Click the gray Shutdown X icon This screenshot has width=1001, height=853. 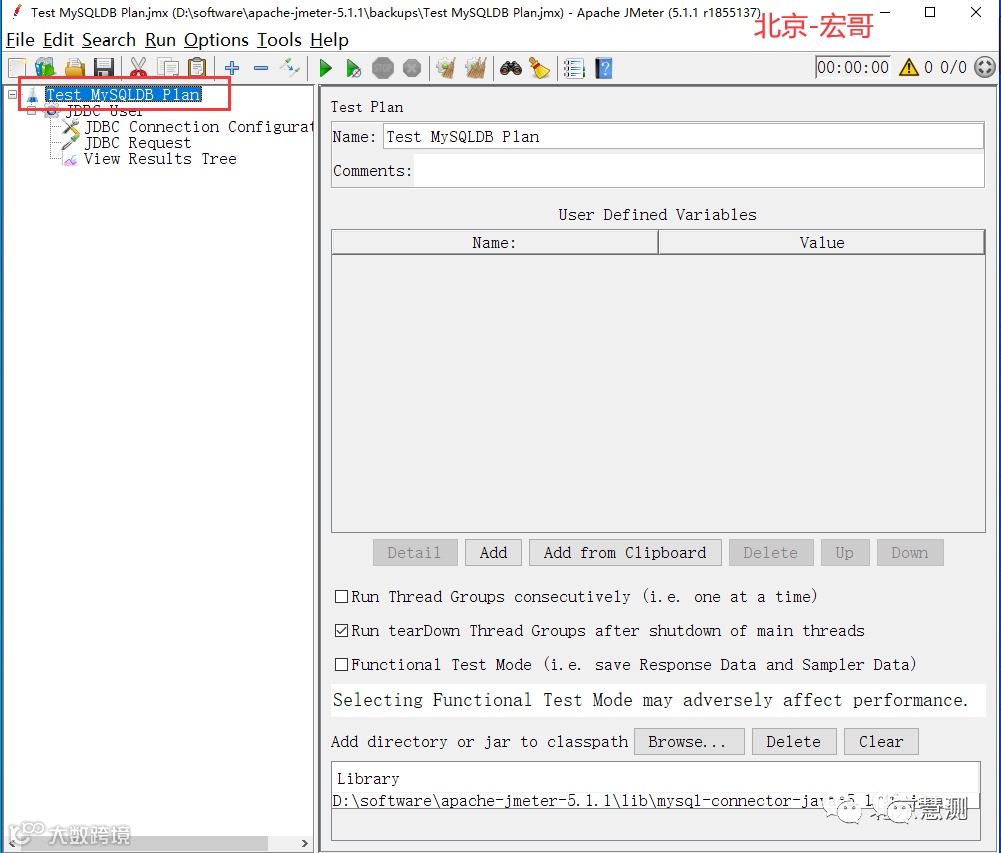pyautogui.click(x=412, y=68)
